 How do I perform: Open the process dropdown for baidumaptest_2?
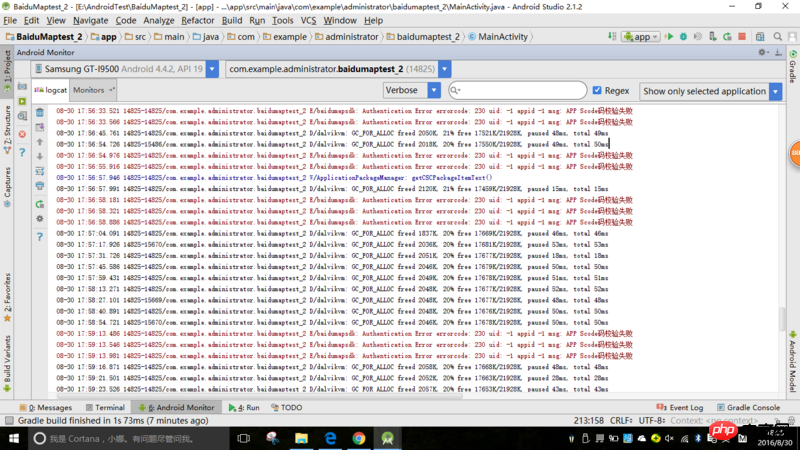[444, 69]
